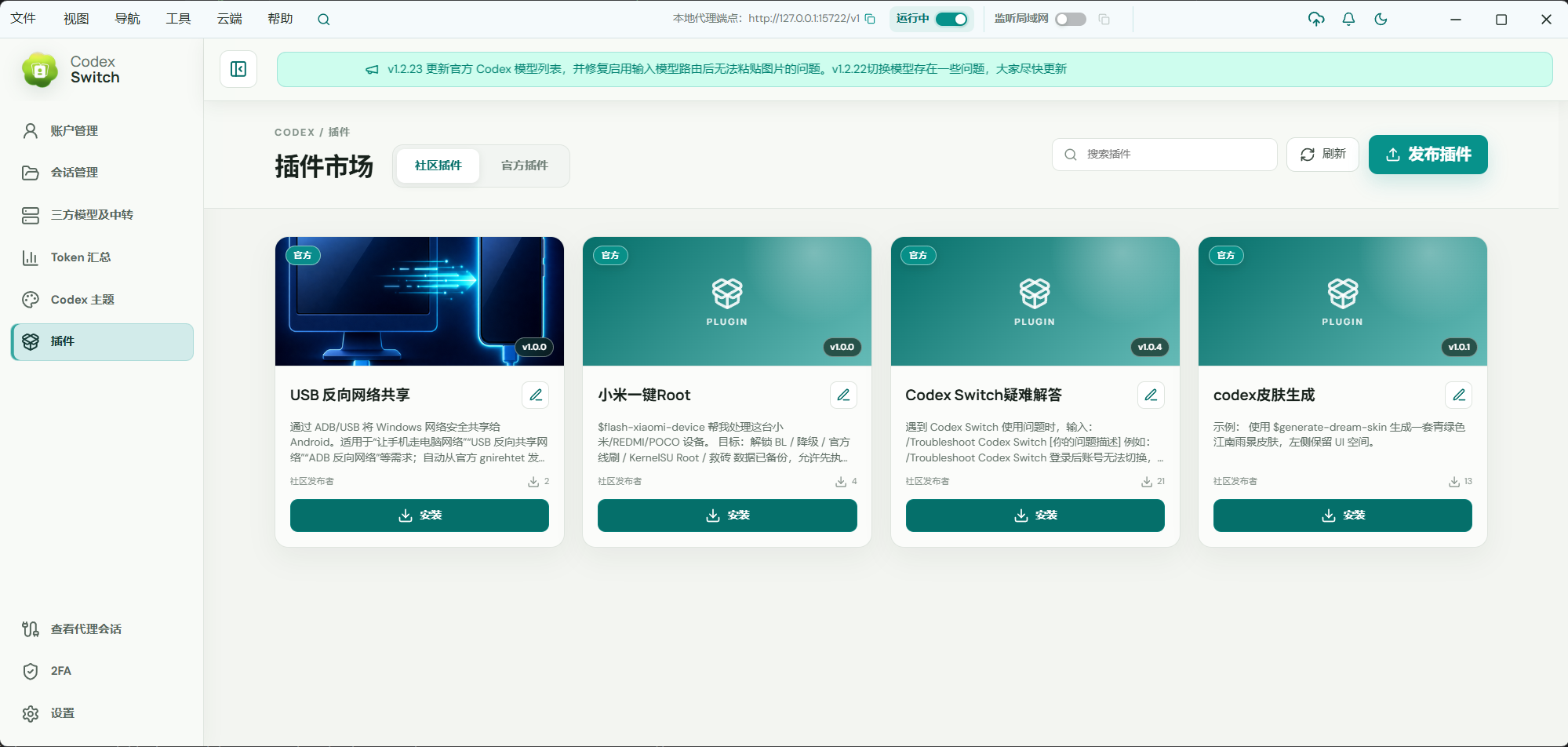1568x747 pixels.
Task: Click the v1.0.1 version badge
Action: coord(1459,347)
